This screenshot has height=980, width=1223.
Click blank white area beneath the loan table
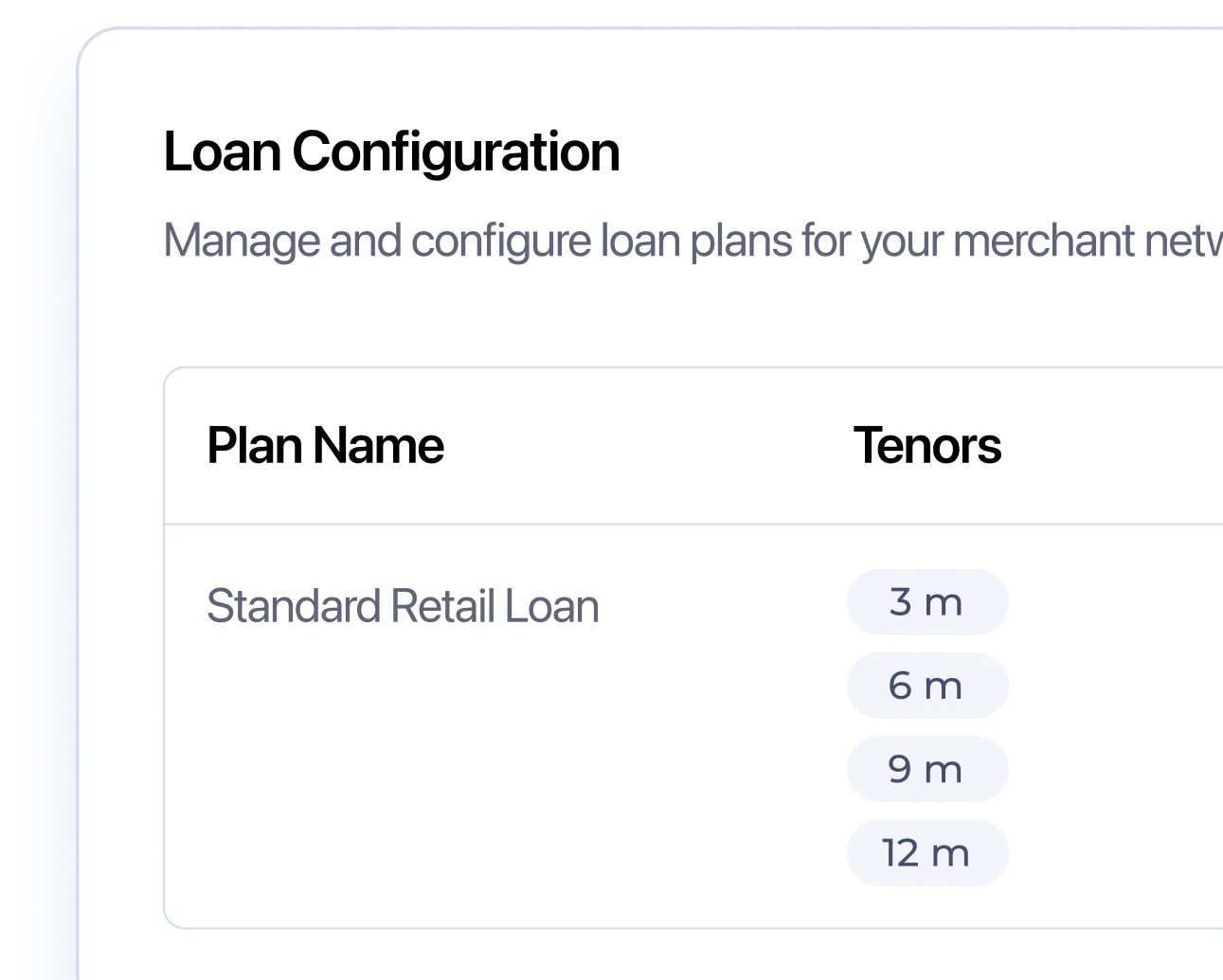pos(568,956)
